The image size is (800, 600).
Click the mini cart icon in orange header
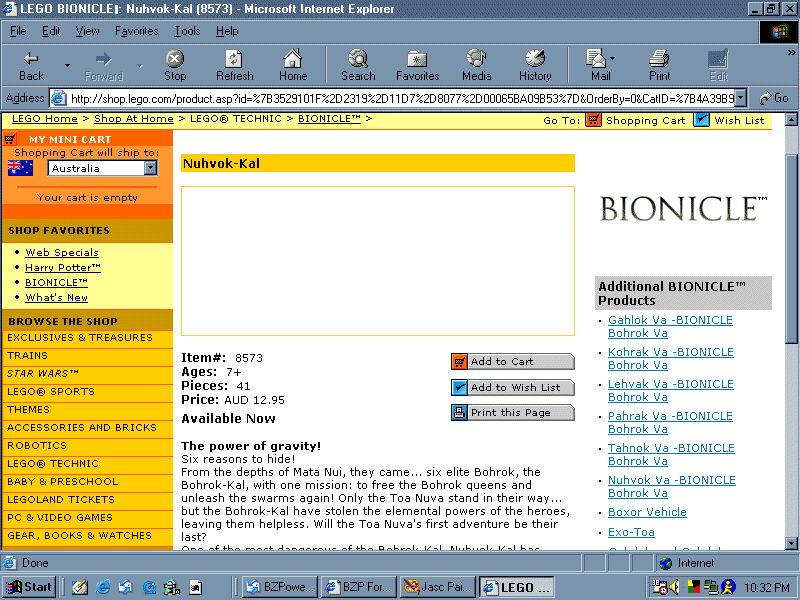[x=10, y=139]
